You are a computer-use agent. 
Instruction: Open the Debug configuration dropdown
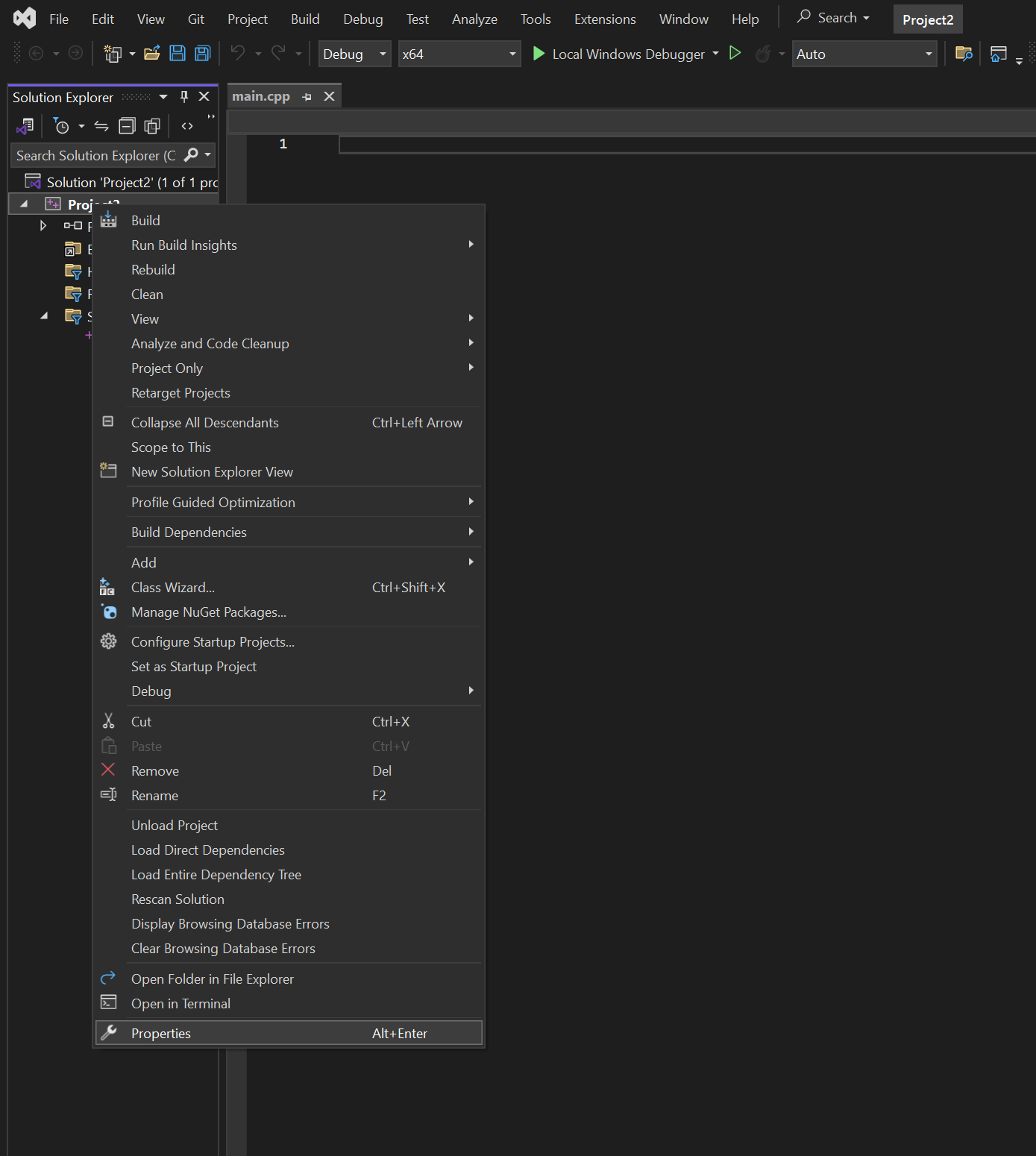point(355,54)
